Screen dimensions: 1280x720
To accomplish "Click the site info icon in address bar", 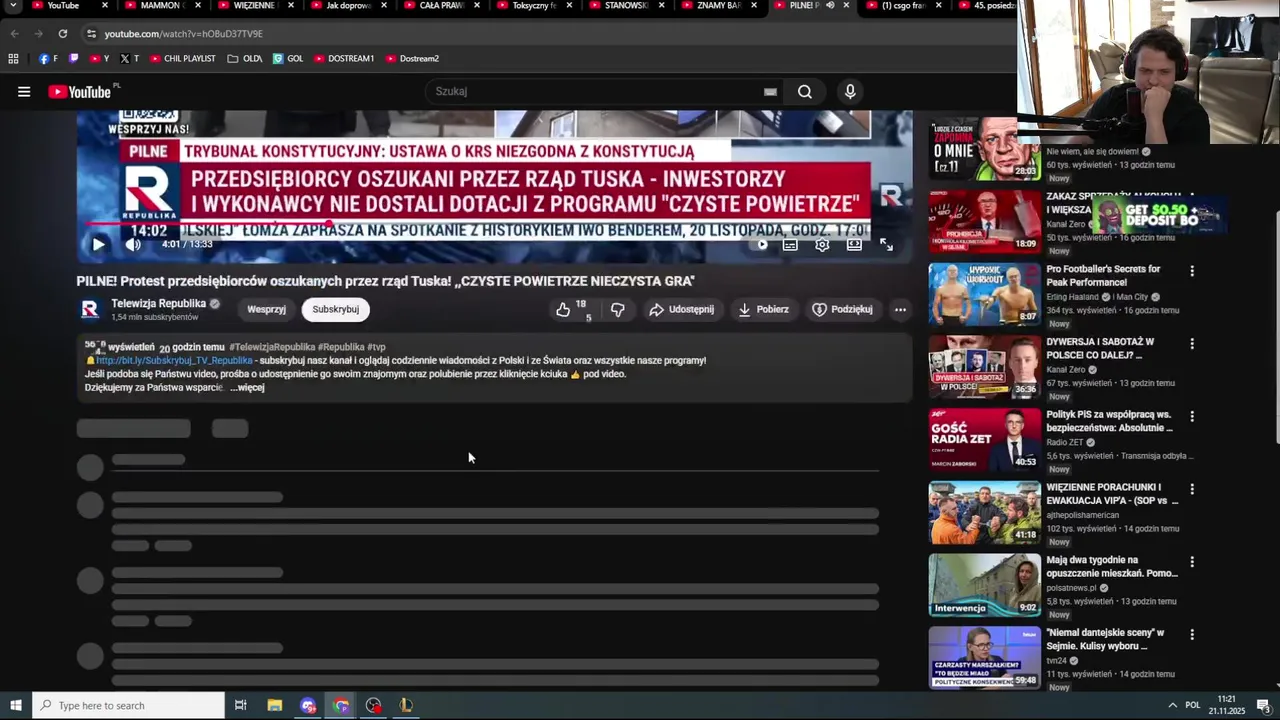I will [91, 34].
